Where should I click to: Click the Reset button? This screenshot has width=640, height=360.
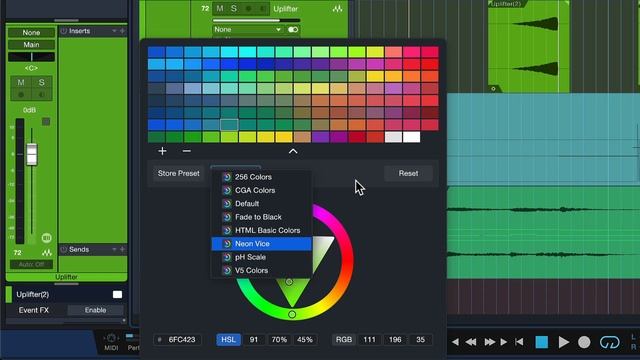[408, 173]
